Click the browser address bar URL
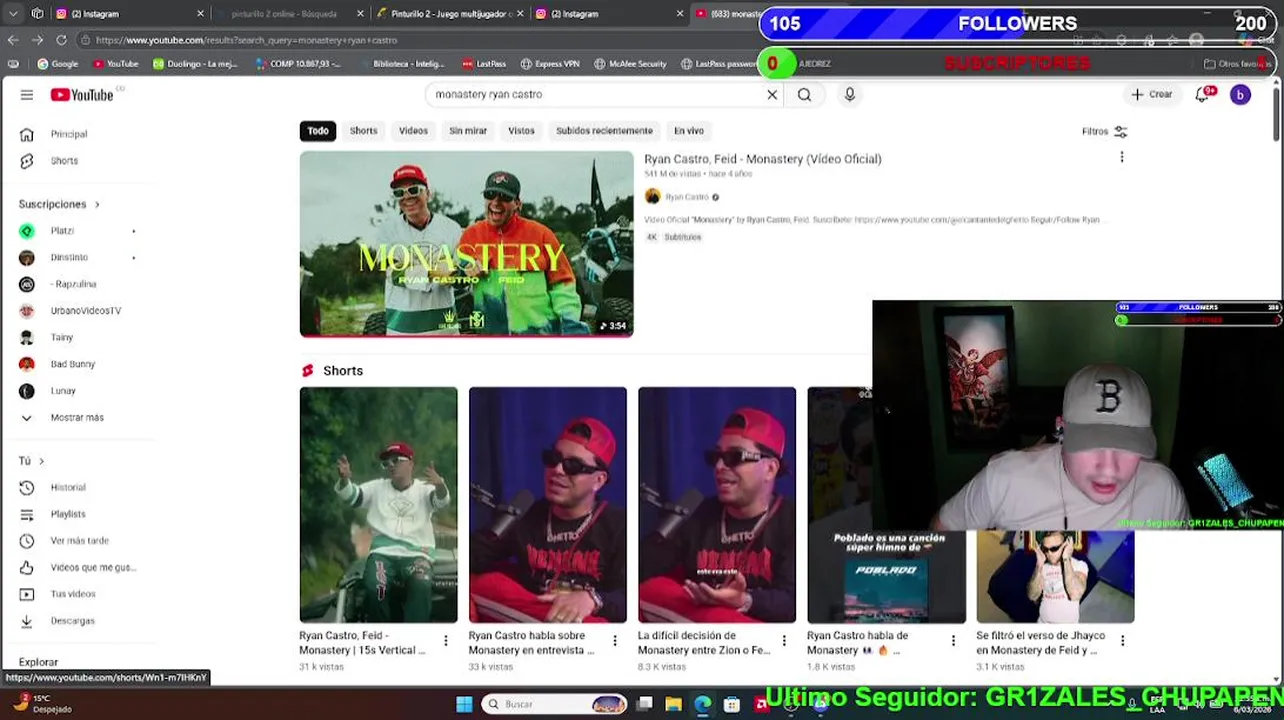This screenshot has width=1284, height=720. 247,40
